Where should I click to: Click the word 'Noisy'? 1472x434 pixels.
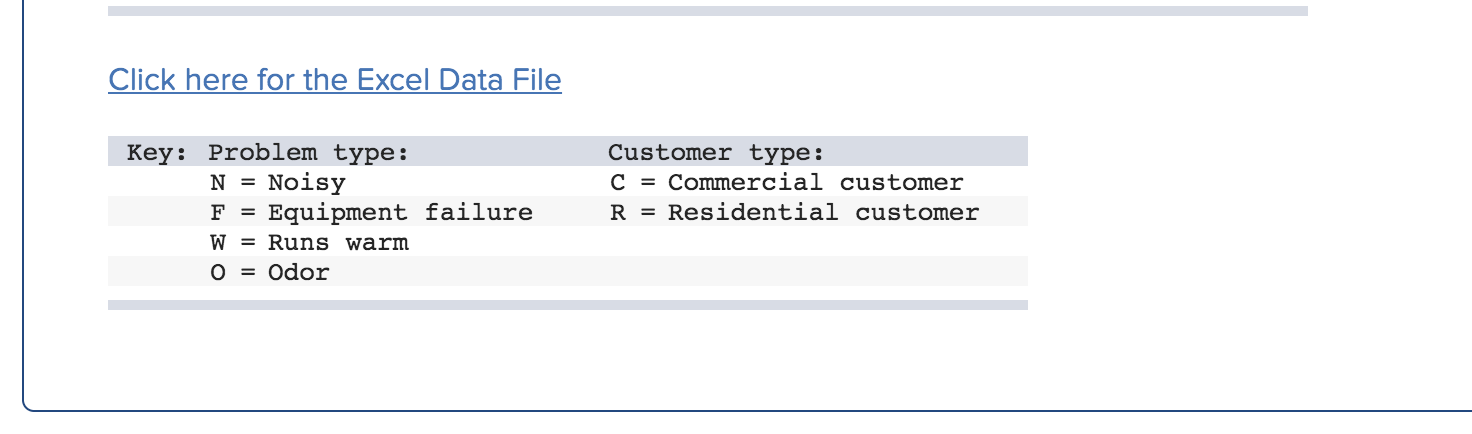coord(306,183)
